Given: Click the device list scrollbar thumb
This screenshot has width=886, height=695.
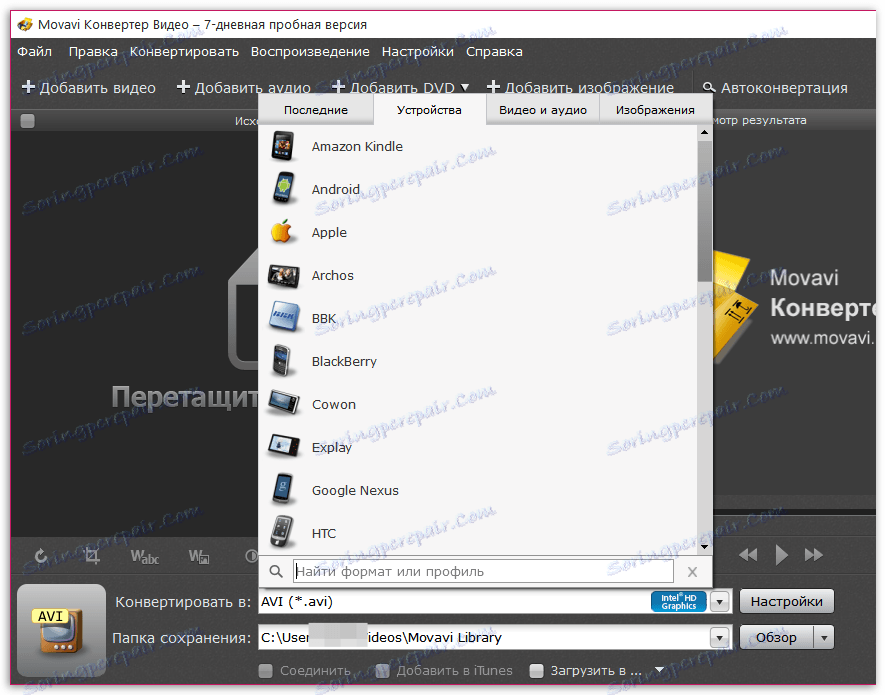Looking at the screenshot, I should [704, 210].
